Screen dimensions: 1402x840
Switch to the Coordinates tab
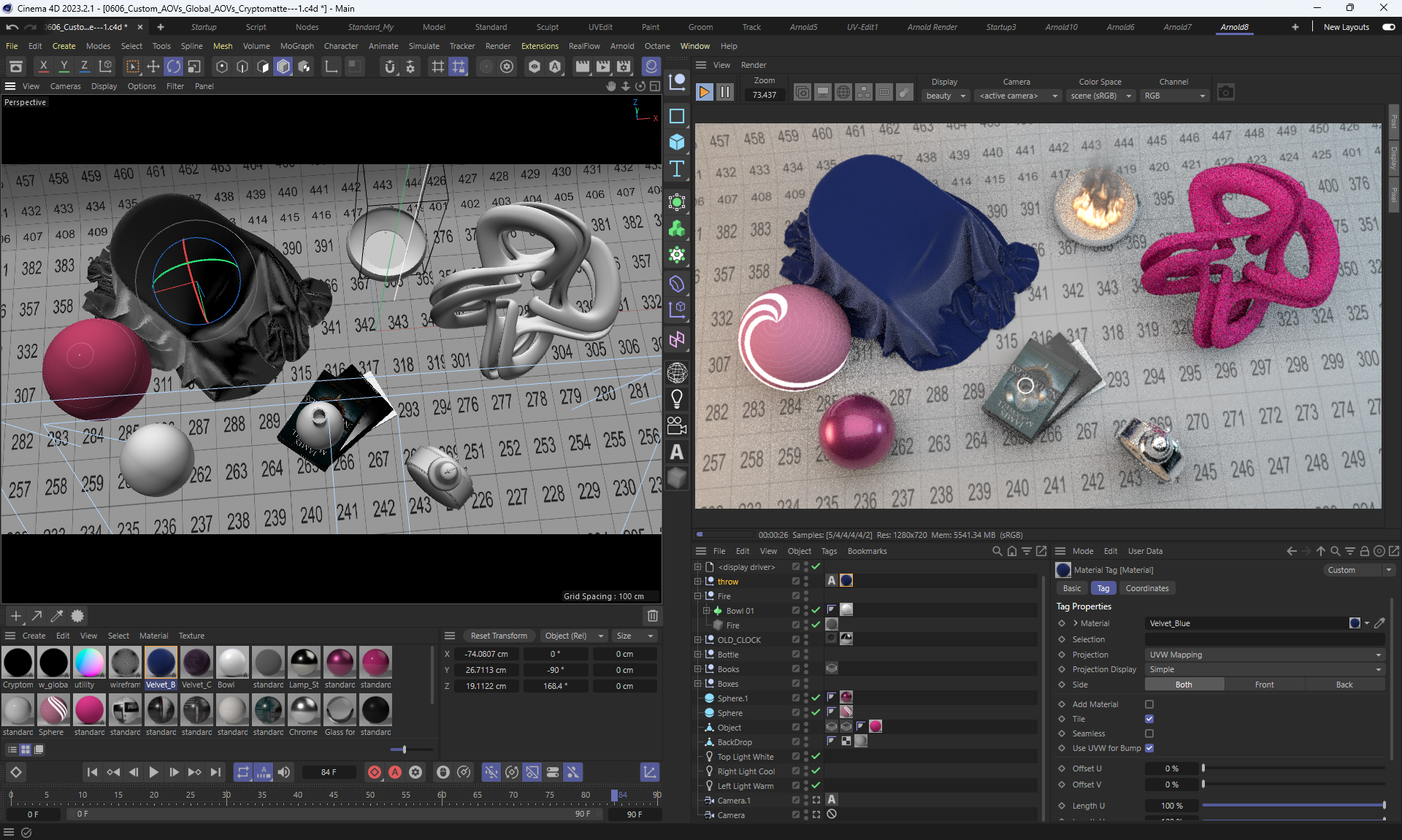[1146, 588]
